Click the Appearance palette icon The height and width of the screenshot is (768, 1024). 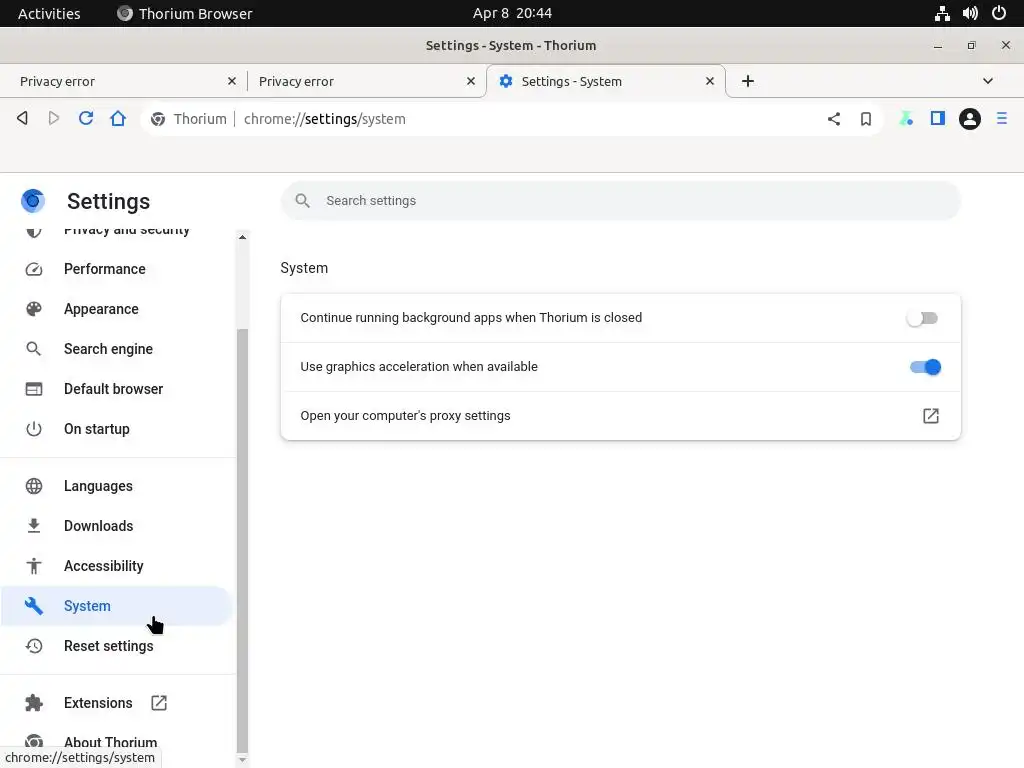[x=34, y=309]
